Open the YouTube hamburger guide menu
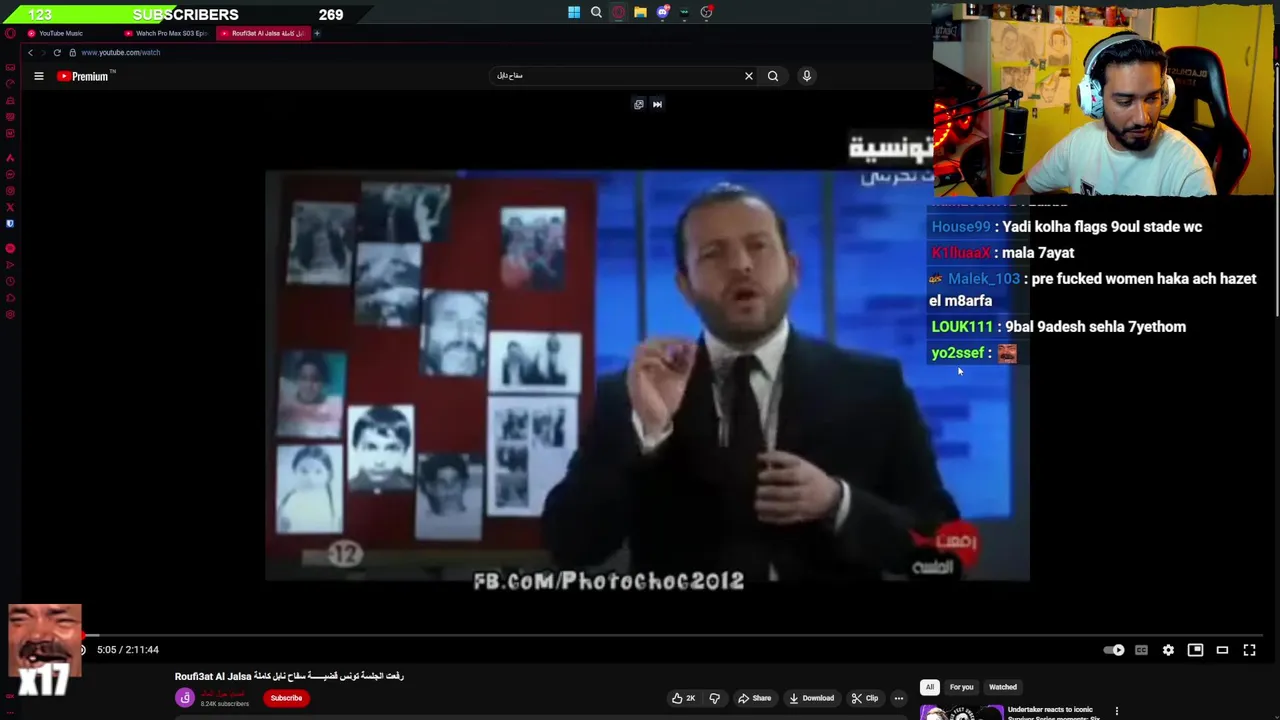The image size is (1280, 720). pos(39,76)
